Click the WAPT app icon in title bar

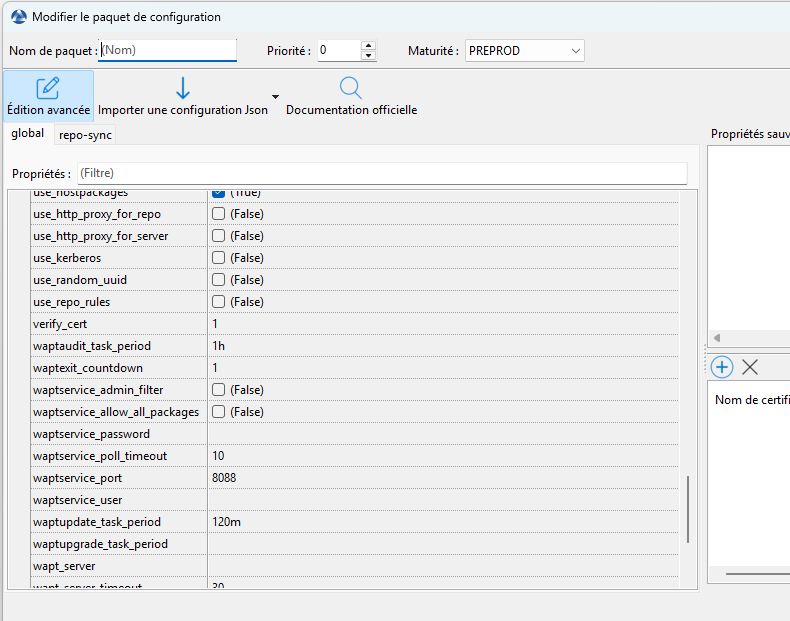tap(17, 17)
